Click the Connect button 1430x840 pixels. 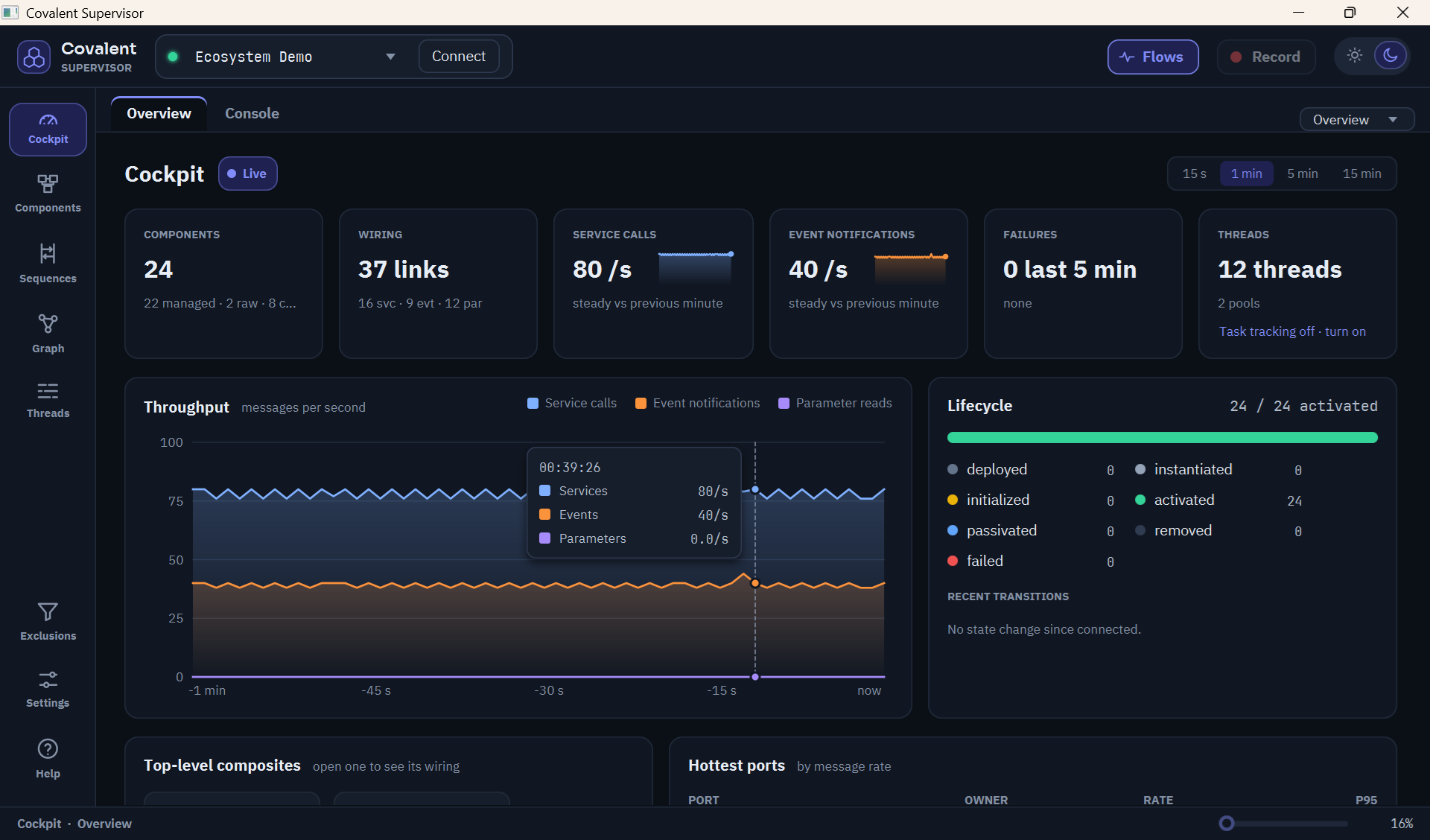pyautogui.click(x=459, y=57)
